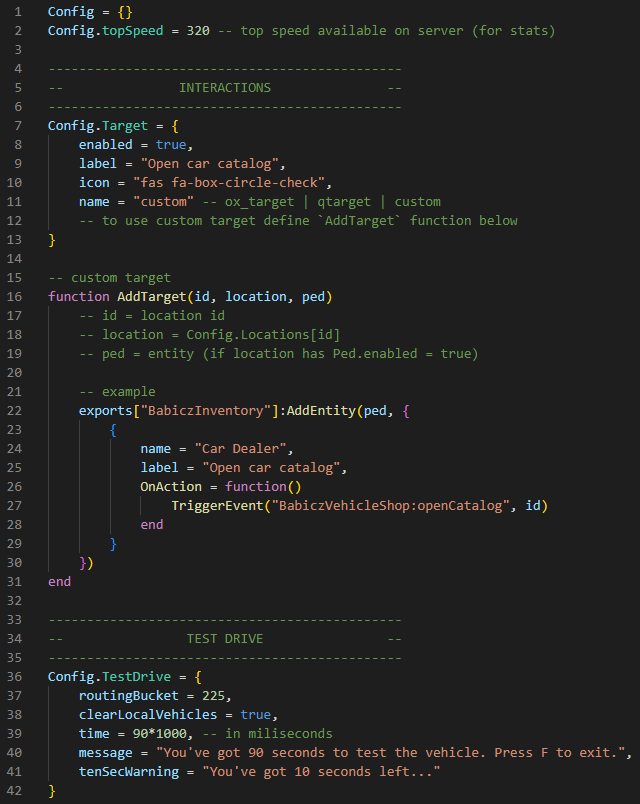Click the INTERACTIONS section header comment

[225, 88]
